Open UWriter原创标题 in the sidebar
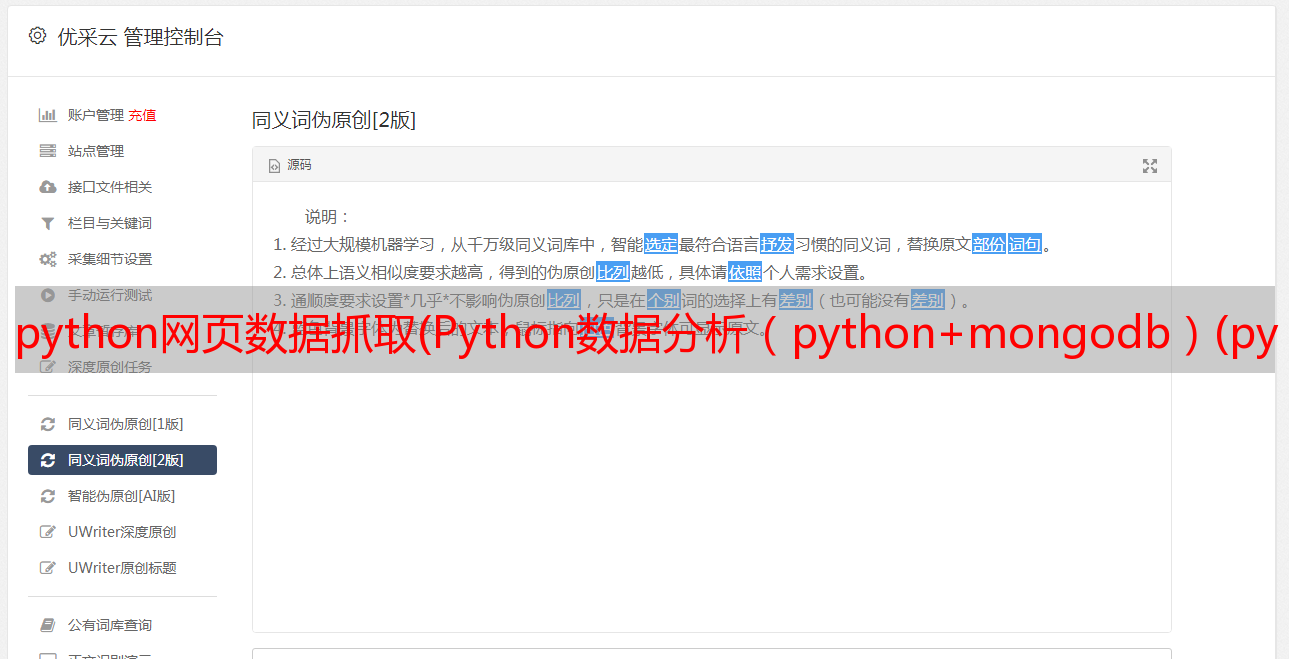Image resolution: width=1289 pixels, height=659 pixels. [122, 568]
